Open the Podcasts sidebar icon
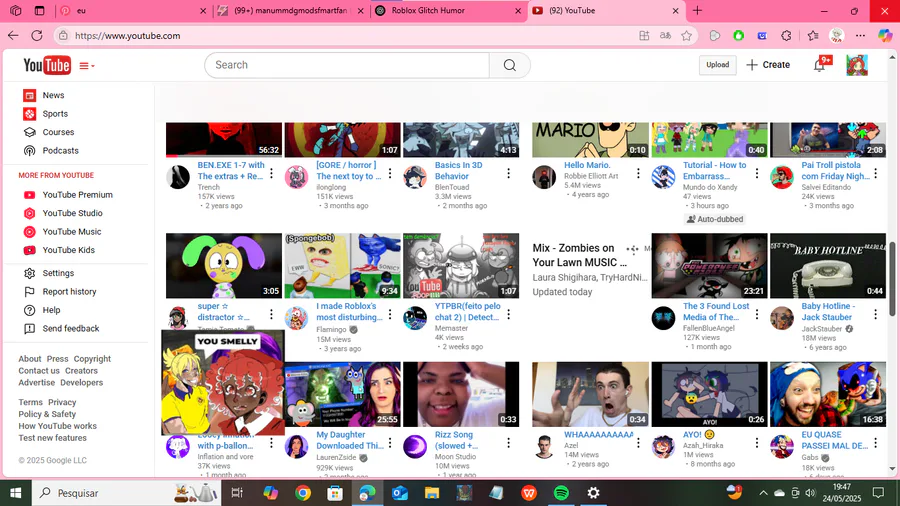Image resolution: width=900 pixels, height=506 pixels. pos(29,150)
